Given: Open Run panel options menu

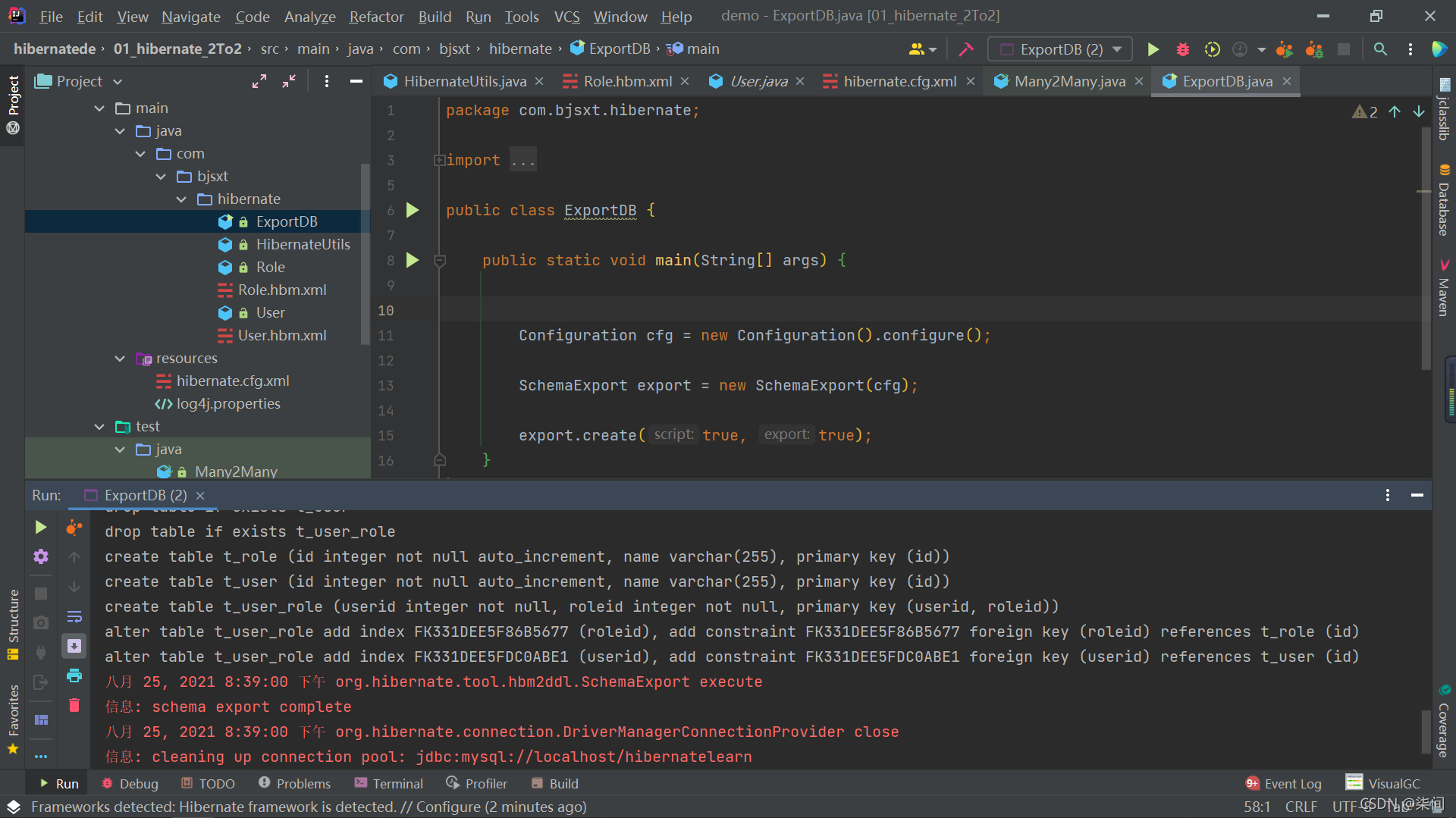Looking at the screenshot, I should [x=1388, y=495].
